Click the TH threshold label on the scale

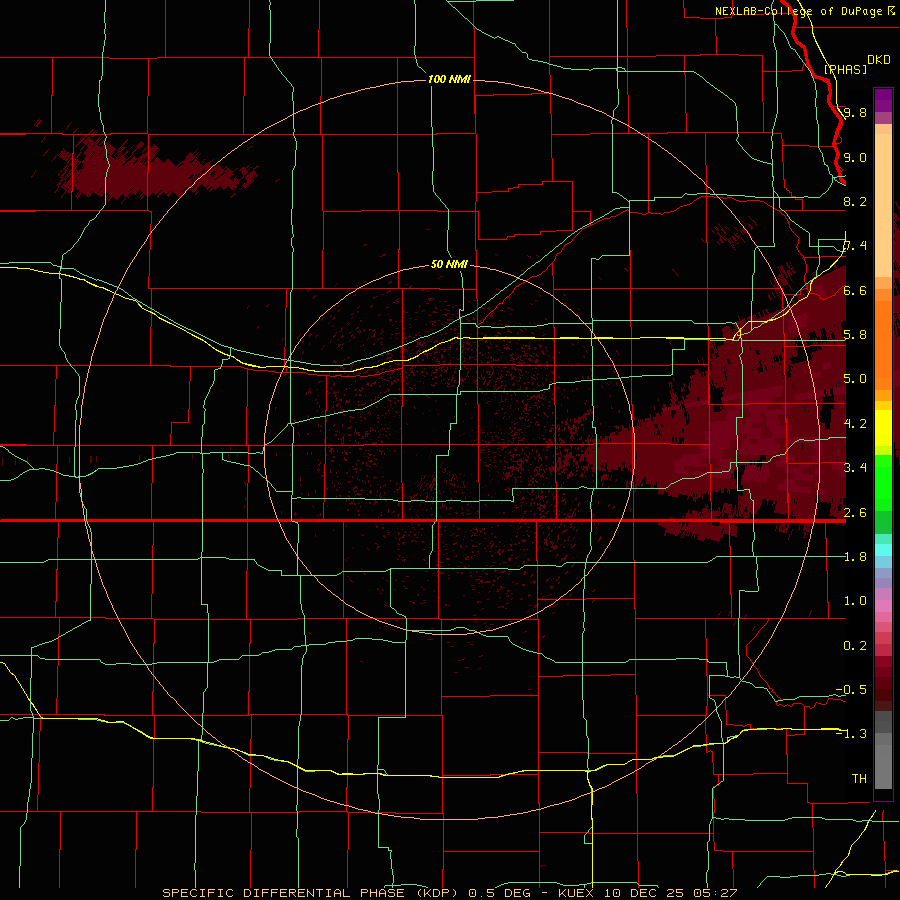(859, 778)
